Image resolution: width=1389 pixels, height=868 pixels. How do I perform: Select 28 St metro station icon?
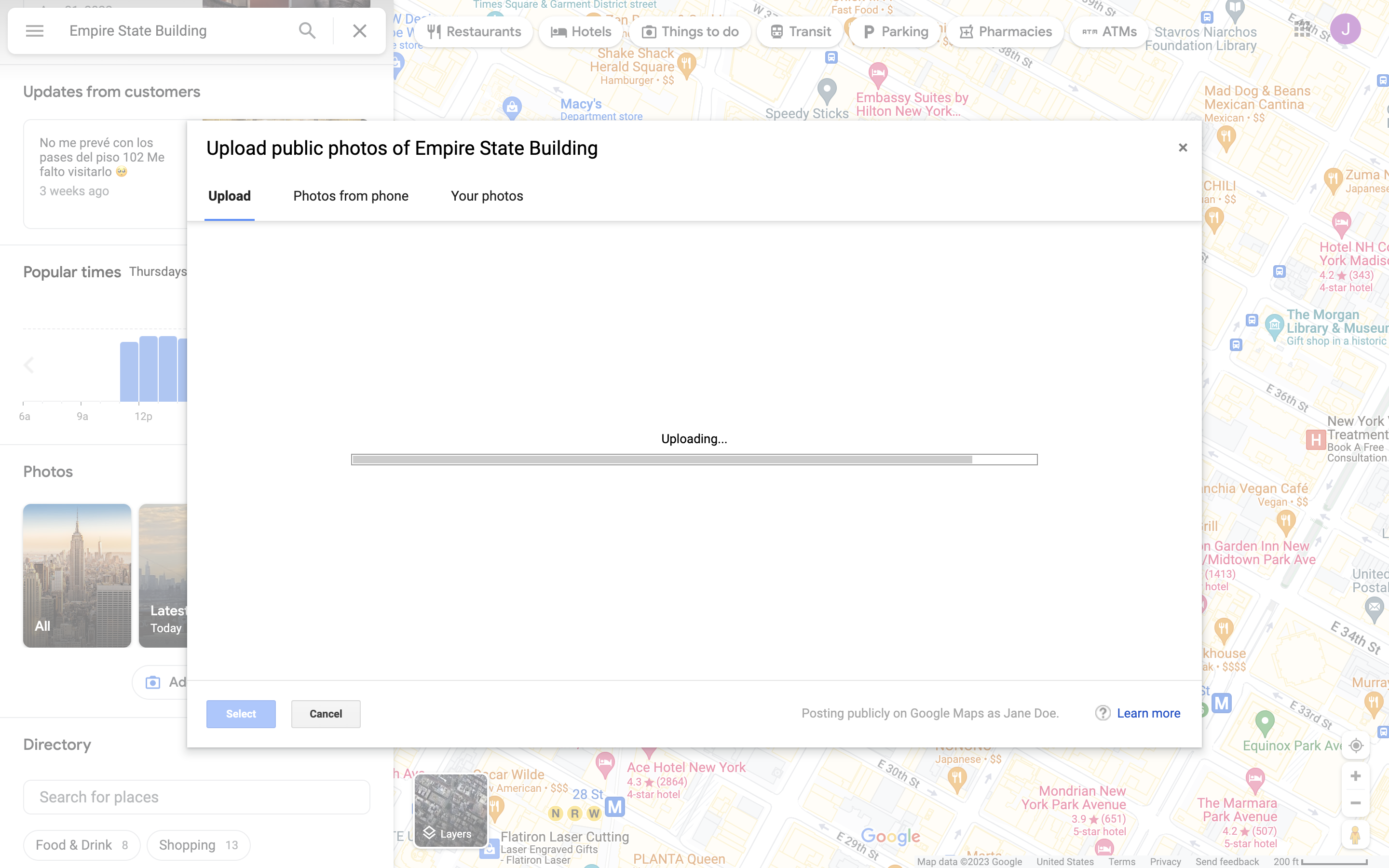tap(615, 807)
